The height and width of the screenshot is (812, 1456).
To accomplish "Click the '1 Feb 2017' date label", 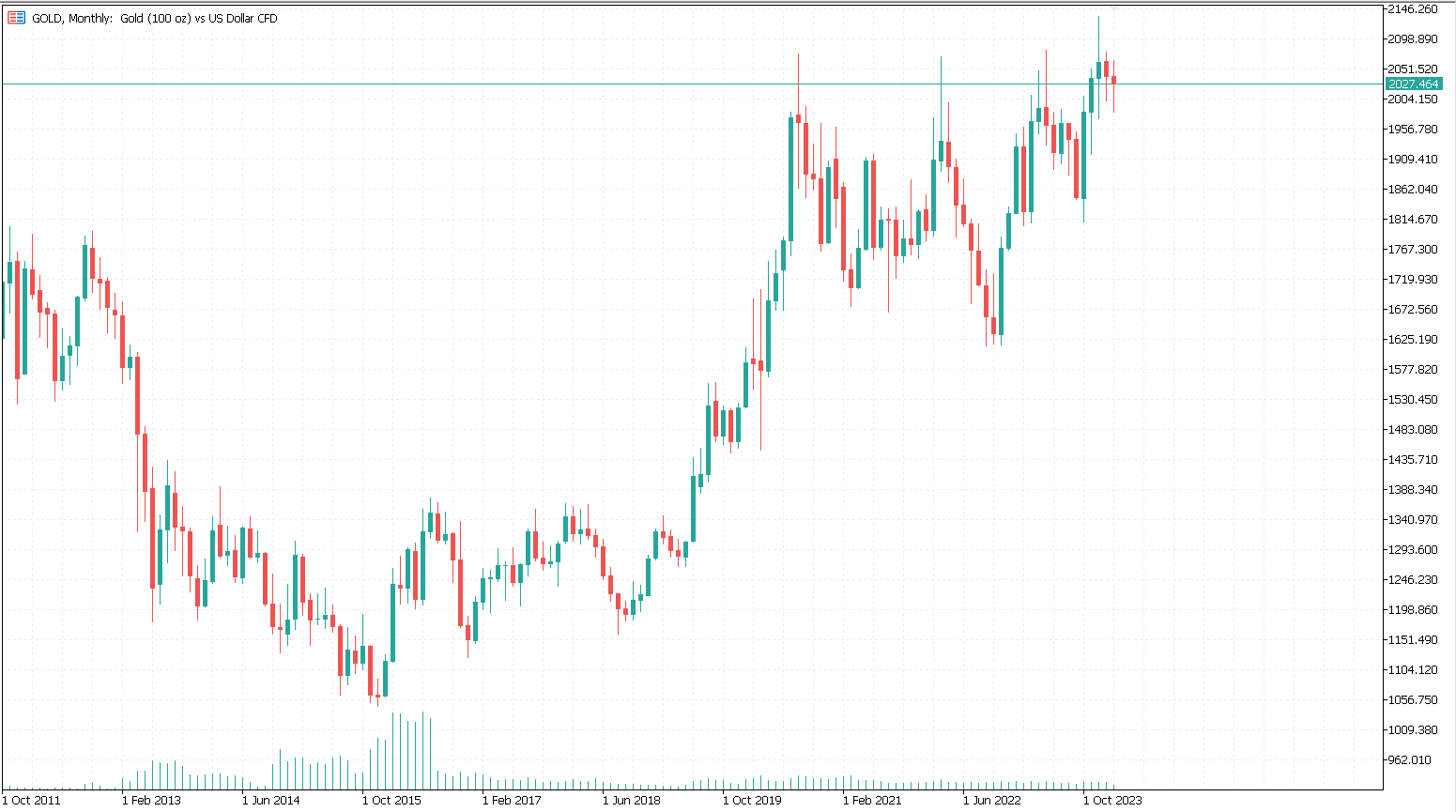I will point(512,801).
